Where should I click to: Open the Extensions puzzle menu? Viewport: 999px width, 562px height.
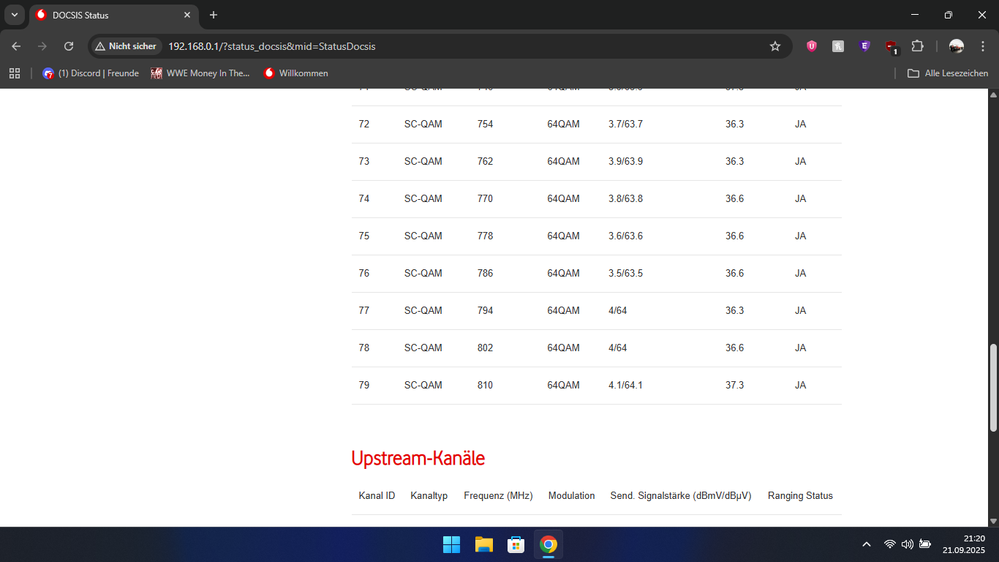(x=917, y=47)
